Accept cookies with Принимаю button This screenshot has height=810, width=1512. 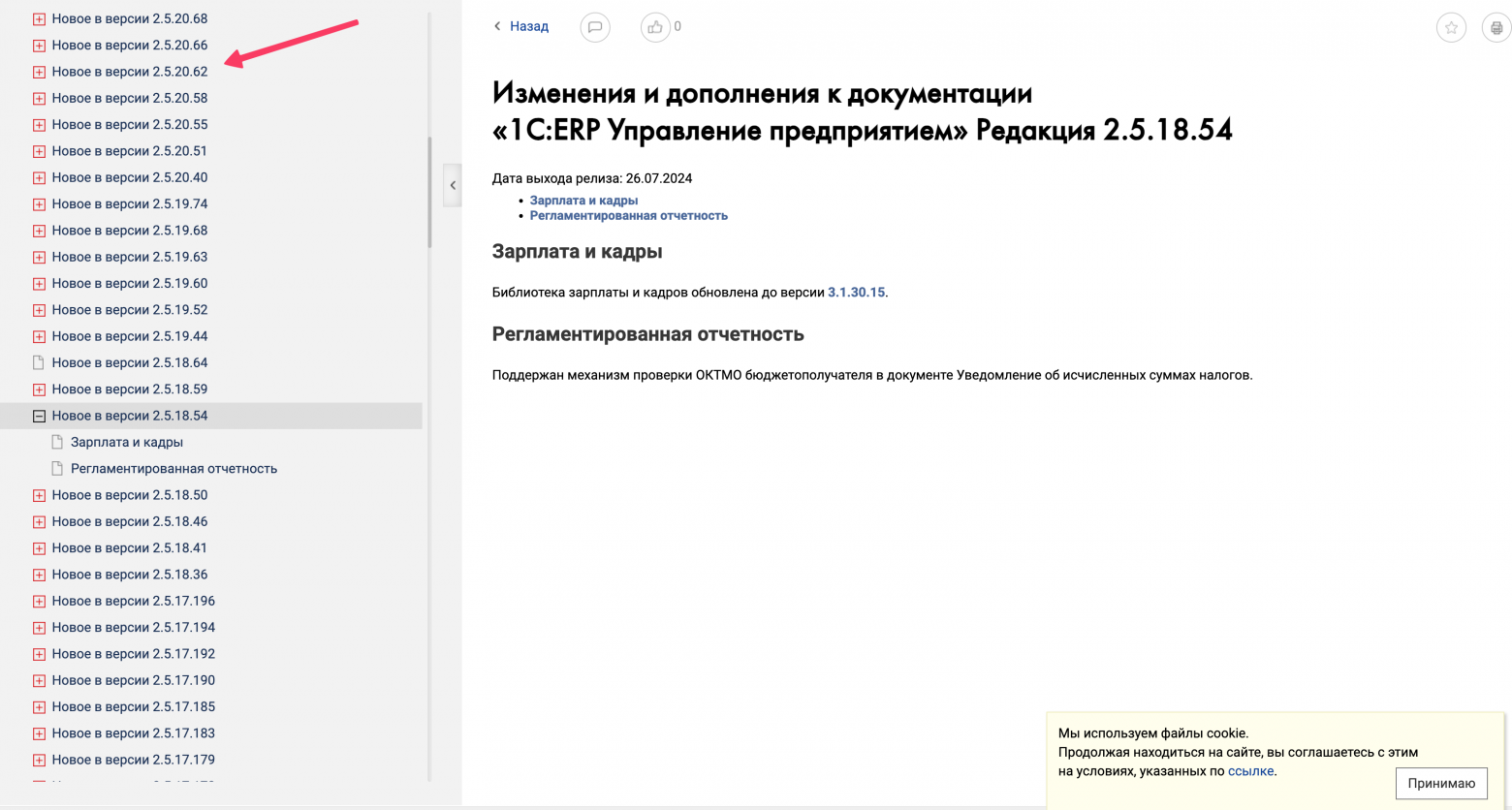tap(1441, 783)
